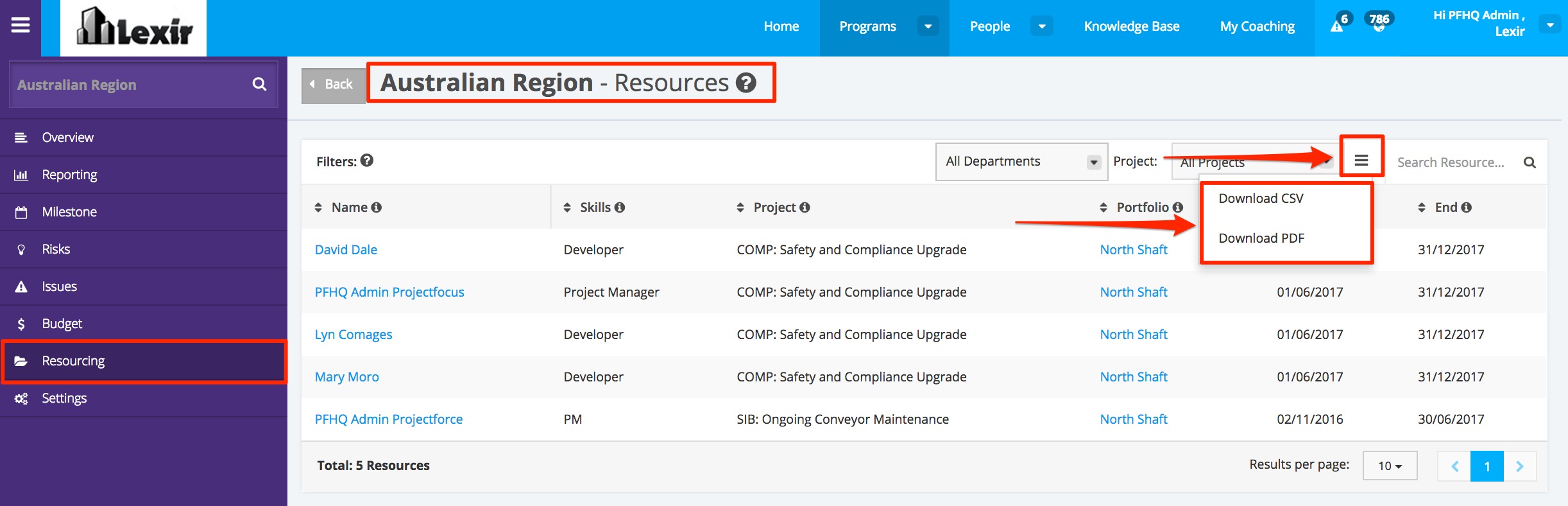The height and width of the screenshot is (506, 1568).
Task: Open Reporting in the sidebar
Action: [144, 175]
